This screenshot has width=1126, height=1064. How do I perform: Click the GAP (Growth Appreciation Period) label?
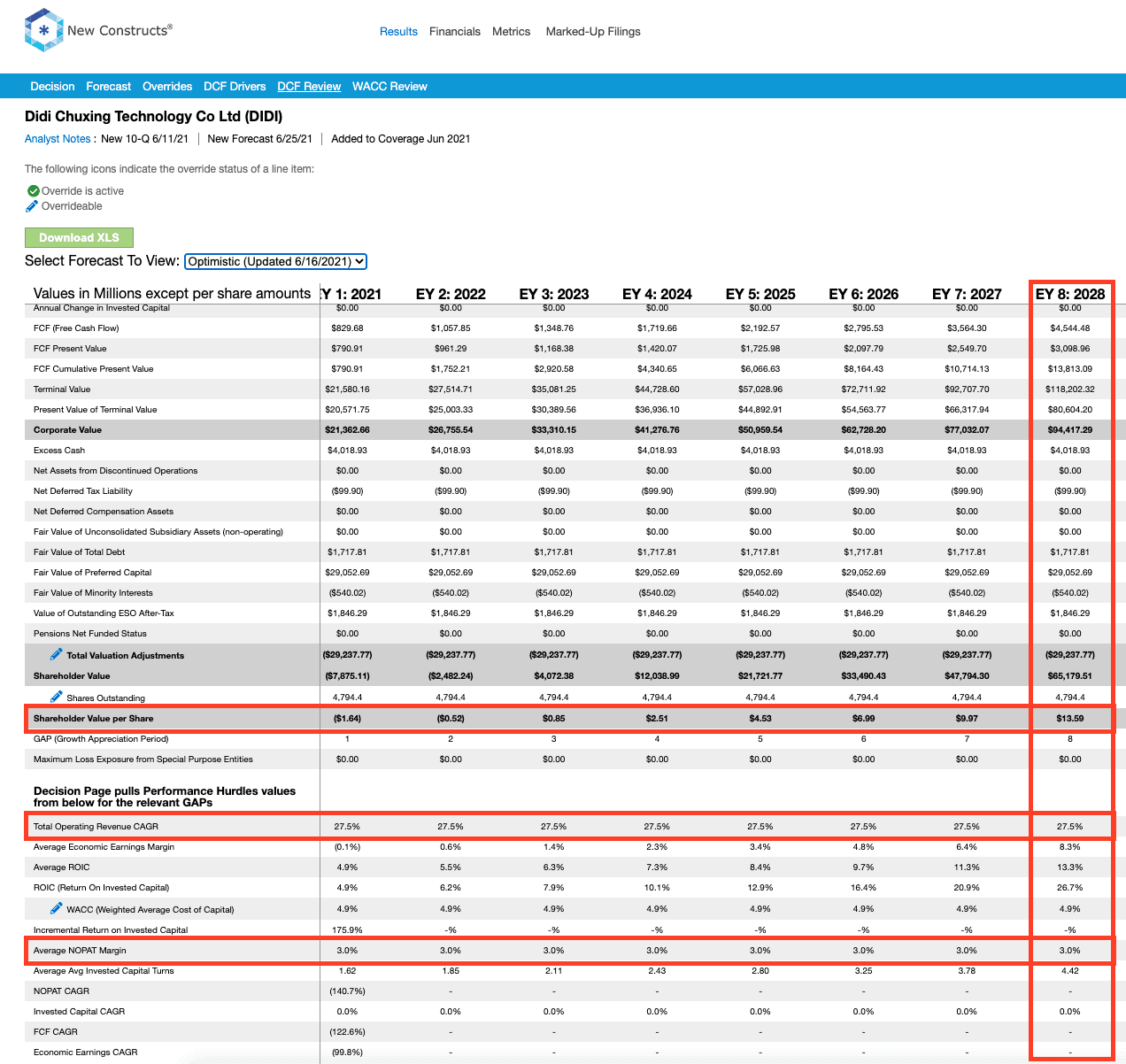(x=101, y=739)
